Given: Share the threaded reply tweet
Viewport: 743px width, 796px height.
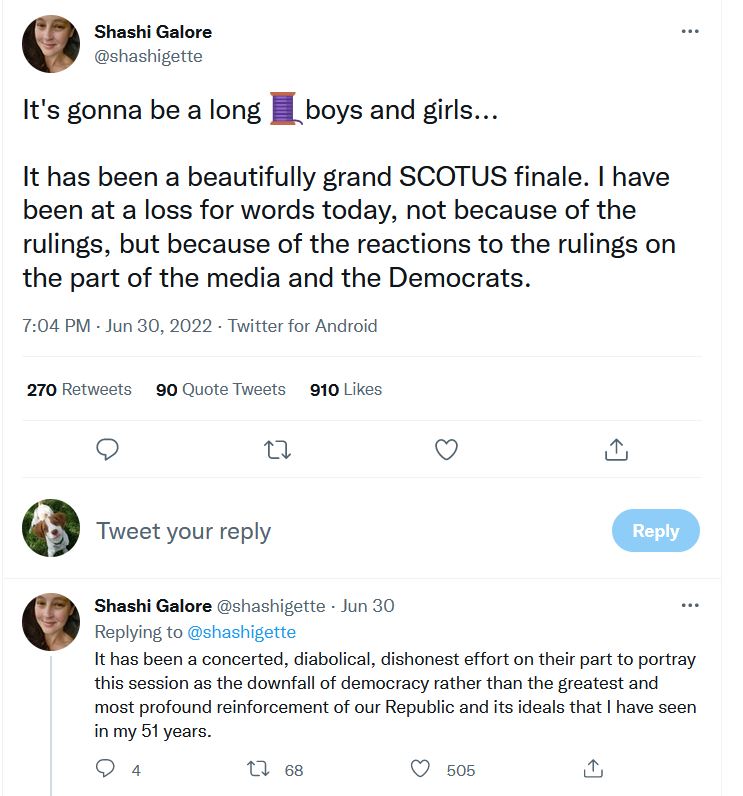Looking at the screenshot, I should [593, 769].
